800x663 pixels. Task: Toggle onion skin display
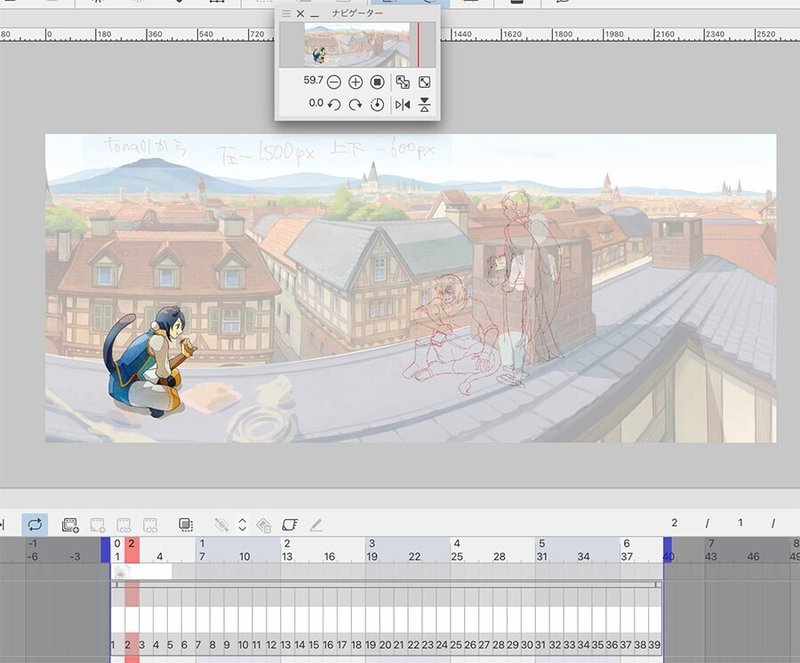[186, 525]
